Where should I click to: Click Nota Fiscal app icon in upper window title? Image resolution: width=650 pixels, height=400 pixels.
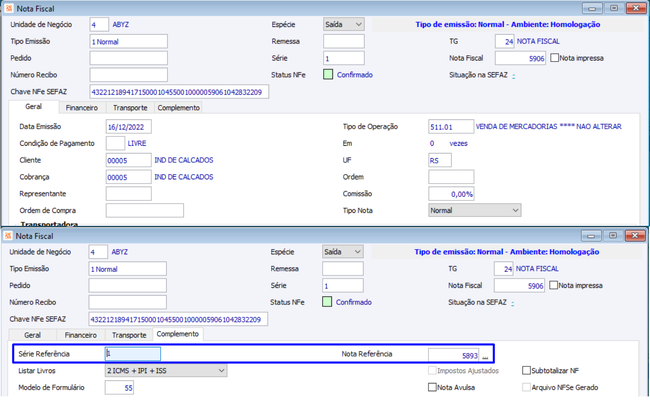click(x=9, y=8)
